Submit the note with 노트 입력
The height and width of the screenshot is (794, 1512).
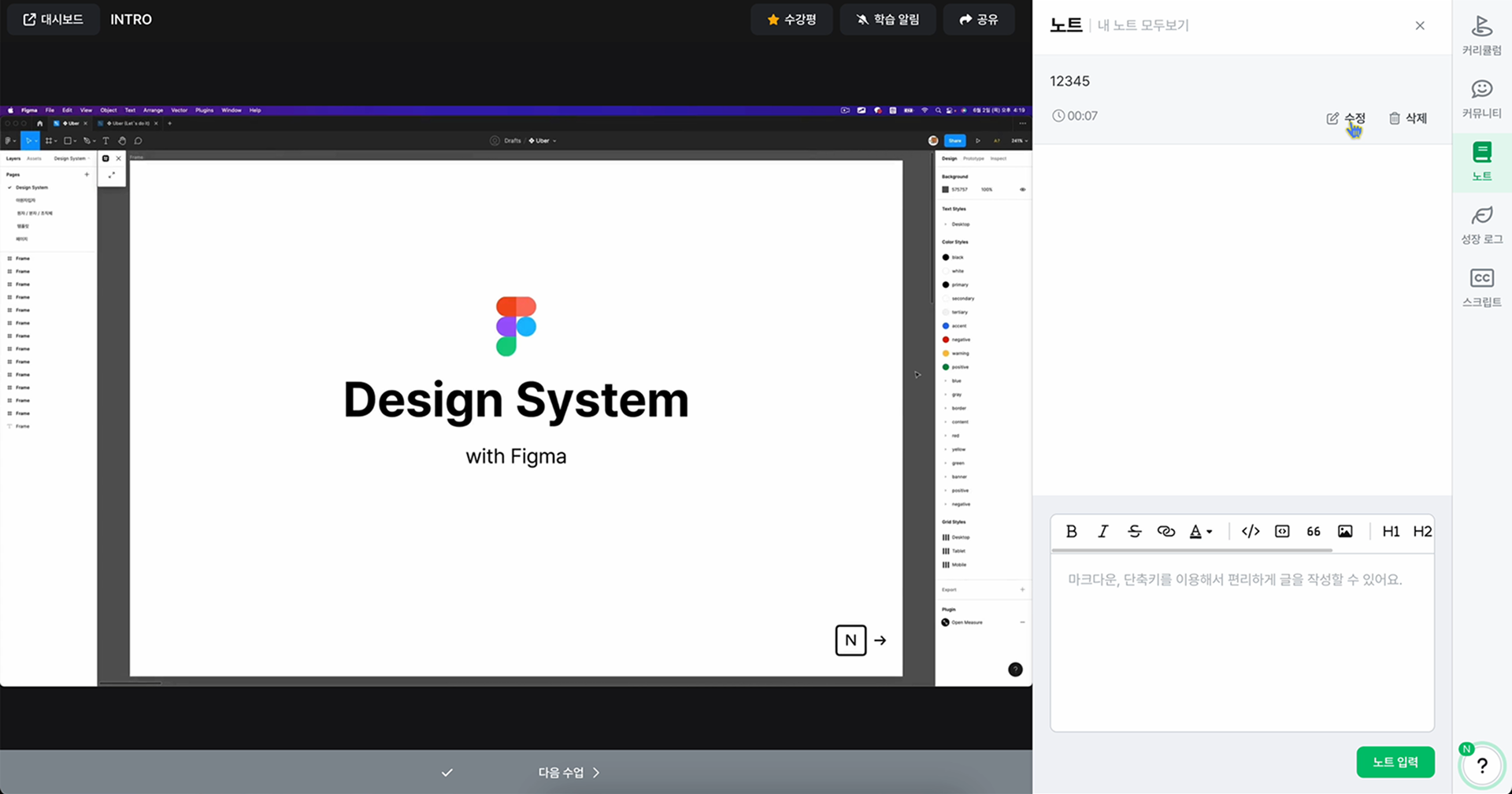point(1395,762)
